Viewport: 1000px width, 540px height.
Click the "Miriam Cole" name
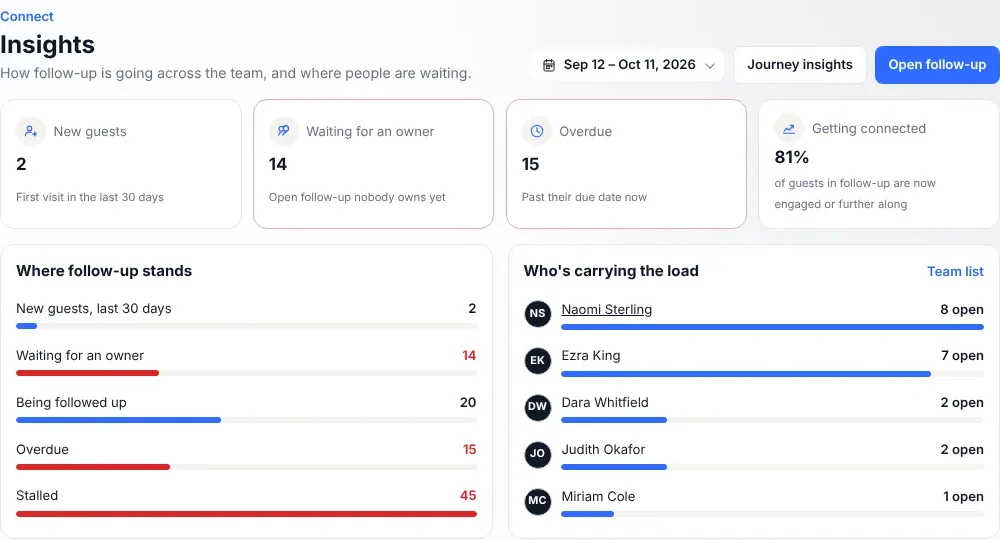pos(598,497)
